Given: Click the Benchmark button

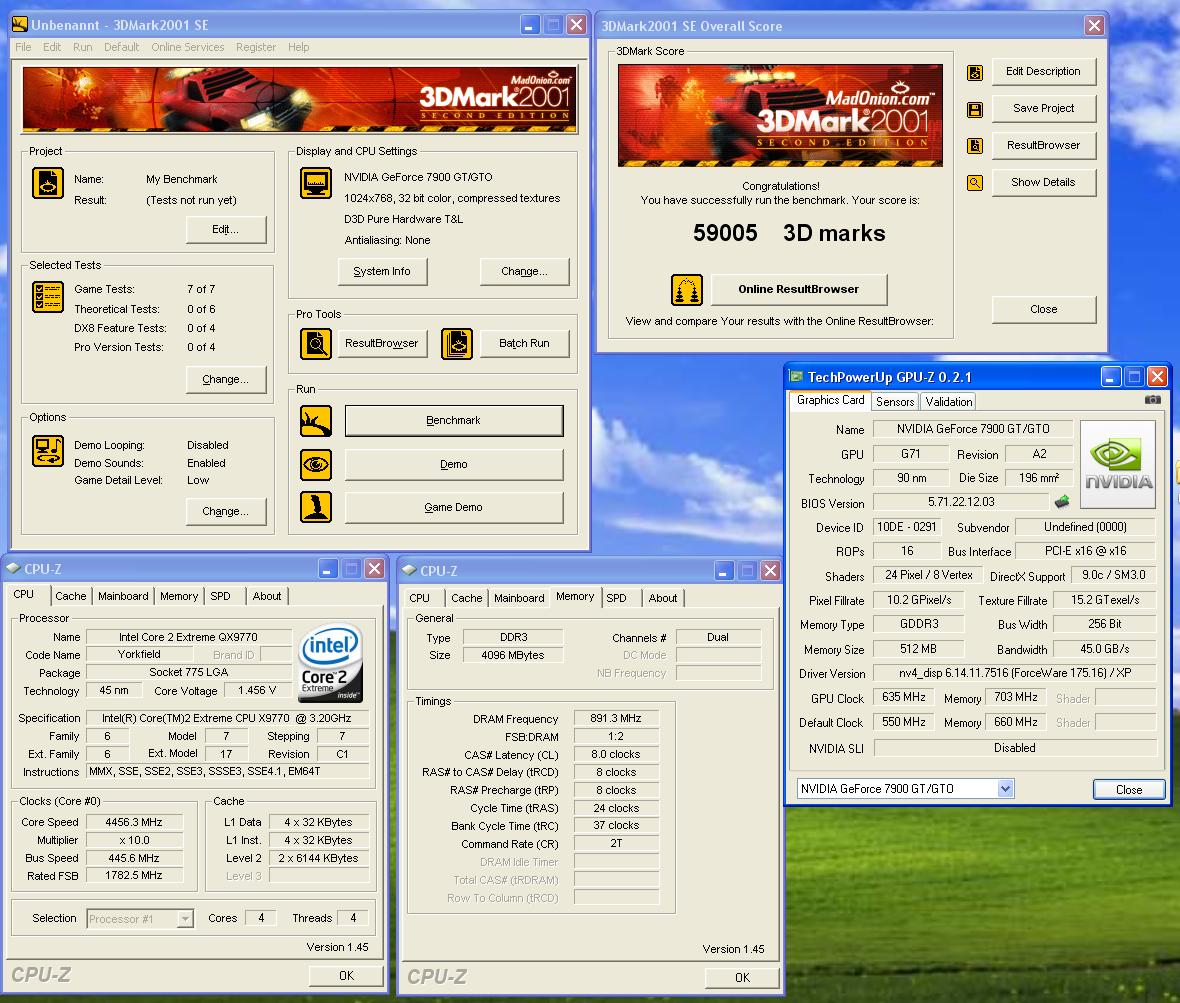Looking at the screenshot, I should 454,421.
